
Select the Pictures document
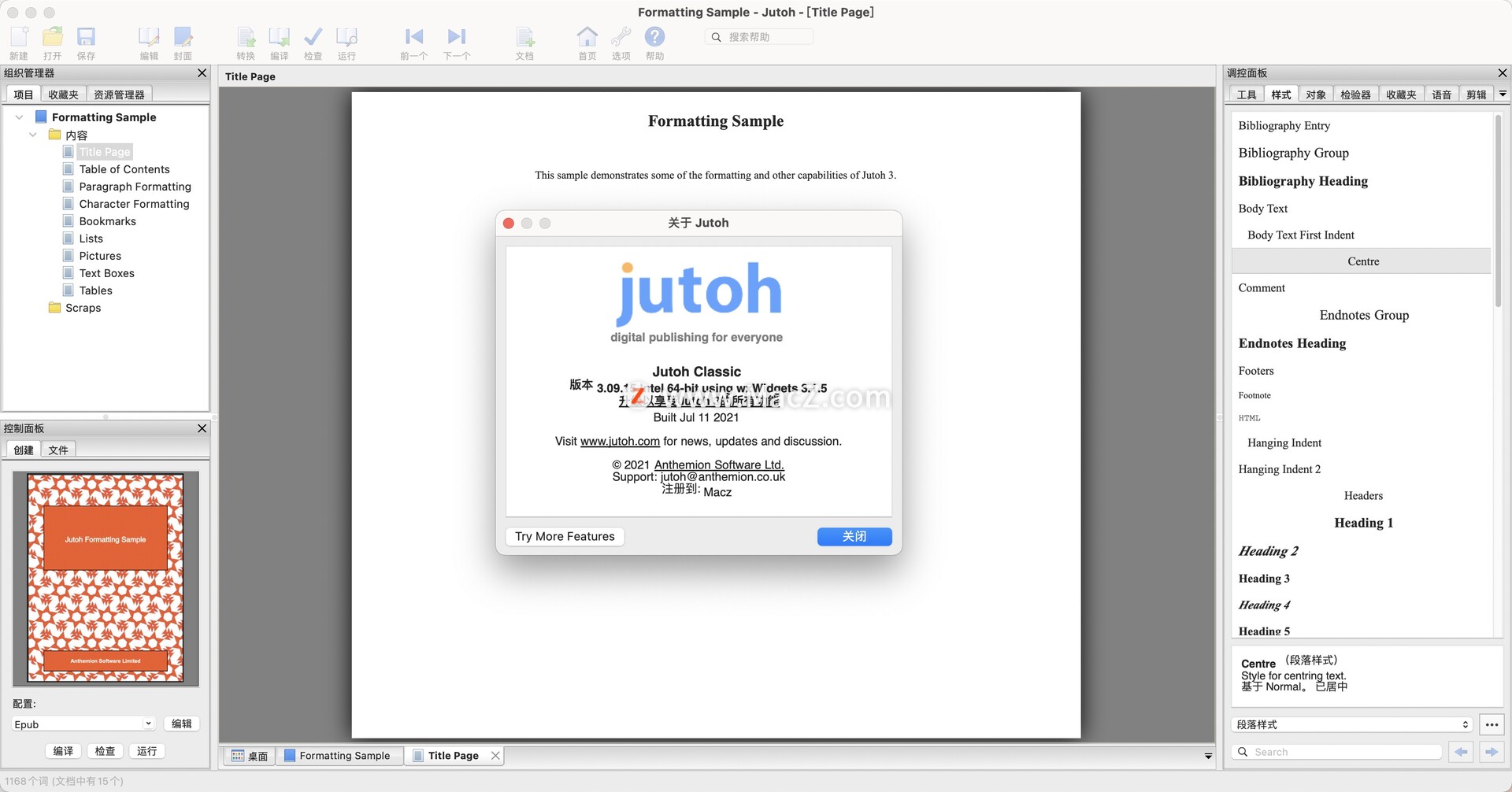[100, 256]
